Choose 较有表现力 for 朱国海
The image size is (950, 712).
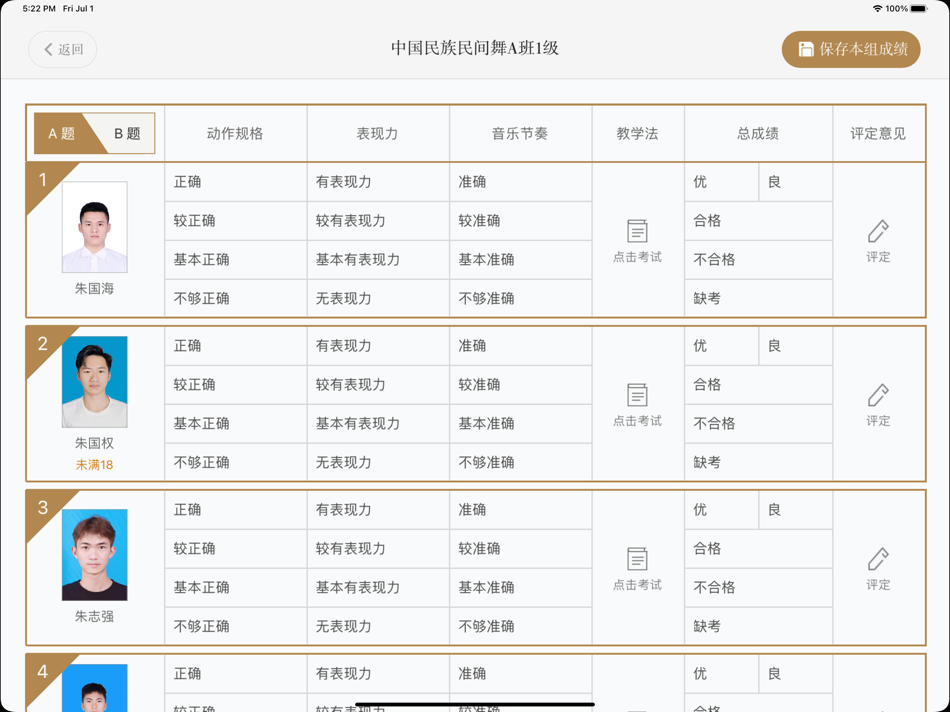(x=378, y=221)
